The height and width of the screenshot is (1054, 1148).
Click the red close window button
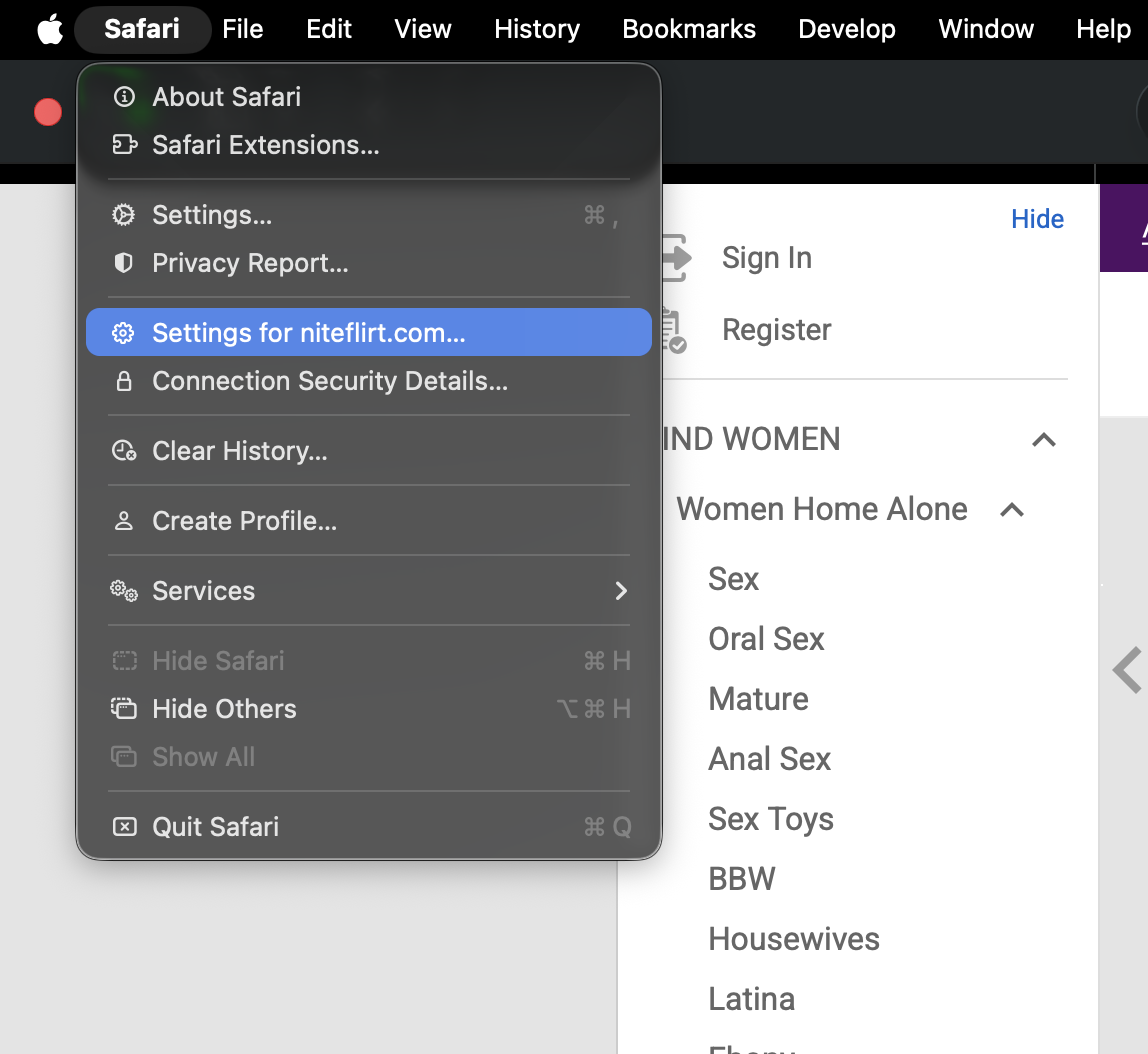click(48, 112)
